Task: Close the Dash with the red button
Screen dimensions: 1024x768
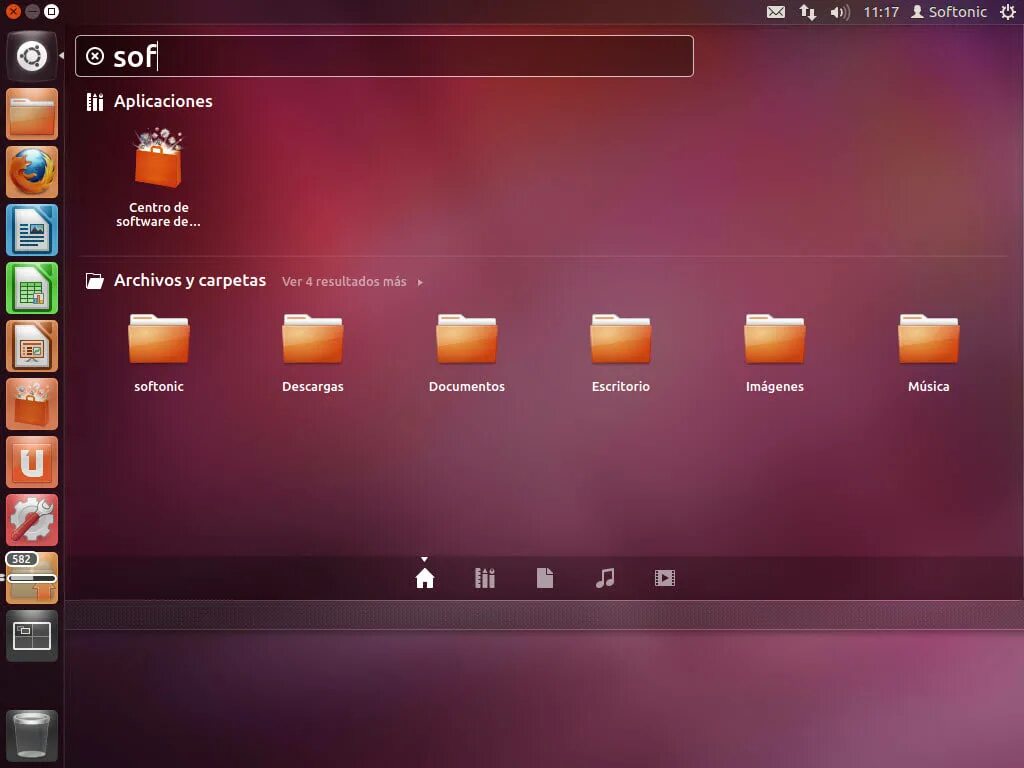Action: (13, 11)
